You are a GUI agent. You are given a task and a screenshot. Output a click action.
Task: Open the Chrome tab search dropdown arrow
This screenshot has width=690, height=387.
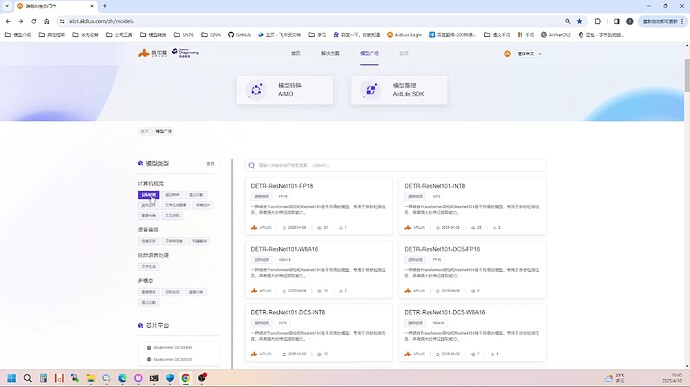pos(7,6)
